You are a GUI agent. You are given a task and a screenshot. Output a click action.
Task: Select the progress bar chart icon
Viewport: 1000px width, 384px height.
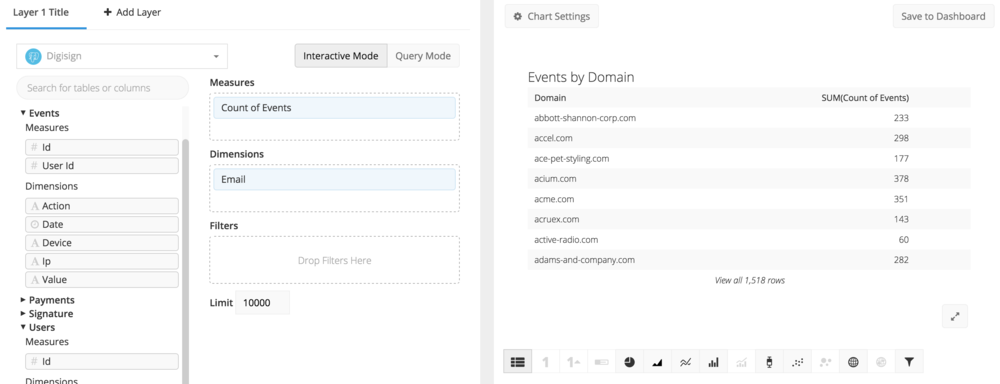coord(601,362)
